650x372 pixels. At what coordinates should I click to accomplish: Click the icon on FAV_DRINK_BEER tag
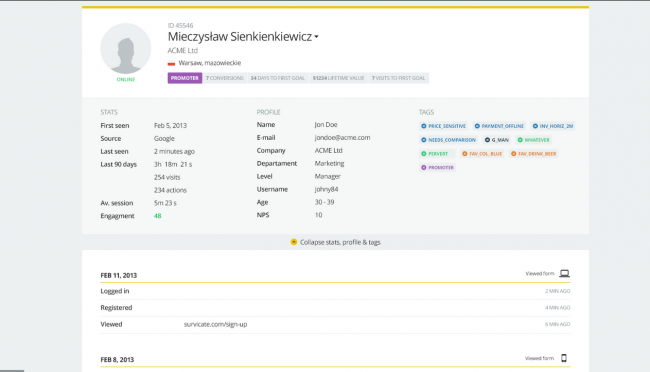click(514, 154)
